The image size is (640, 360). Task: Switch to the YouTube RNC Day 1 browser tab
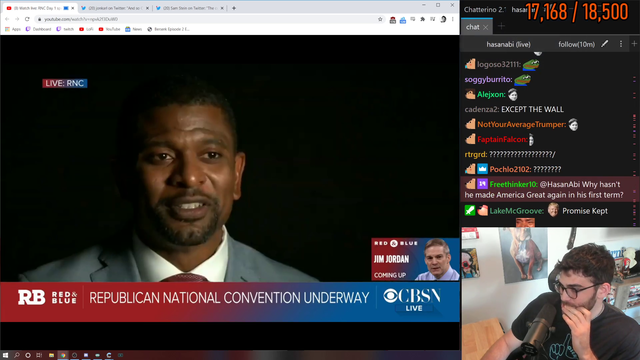(39, 8)
